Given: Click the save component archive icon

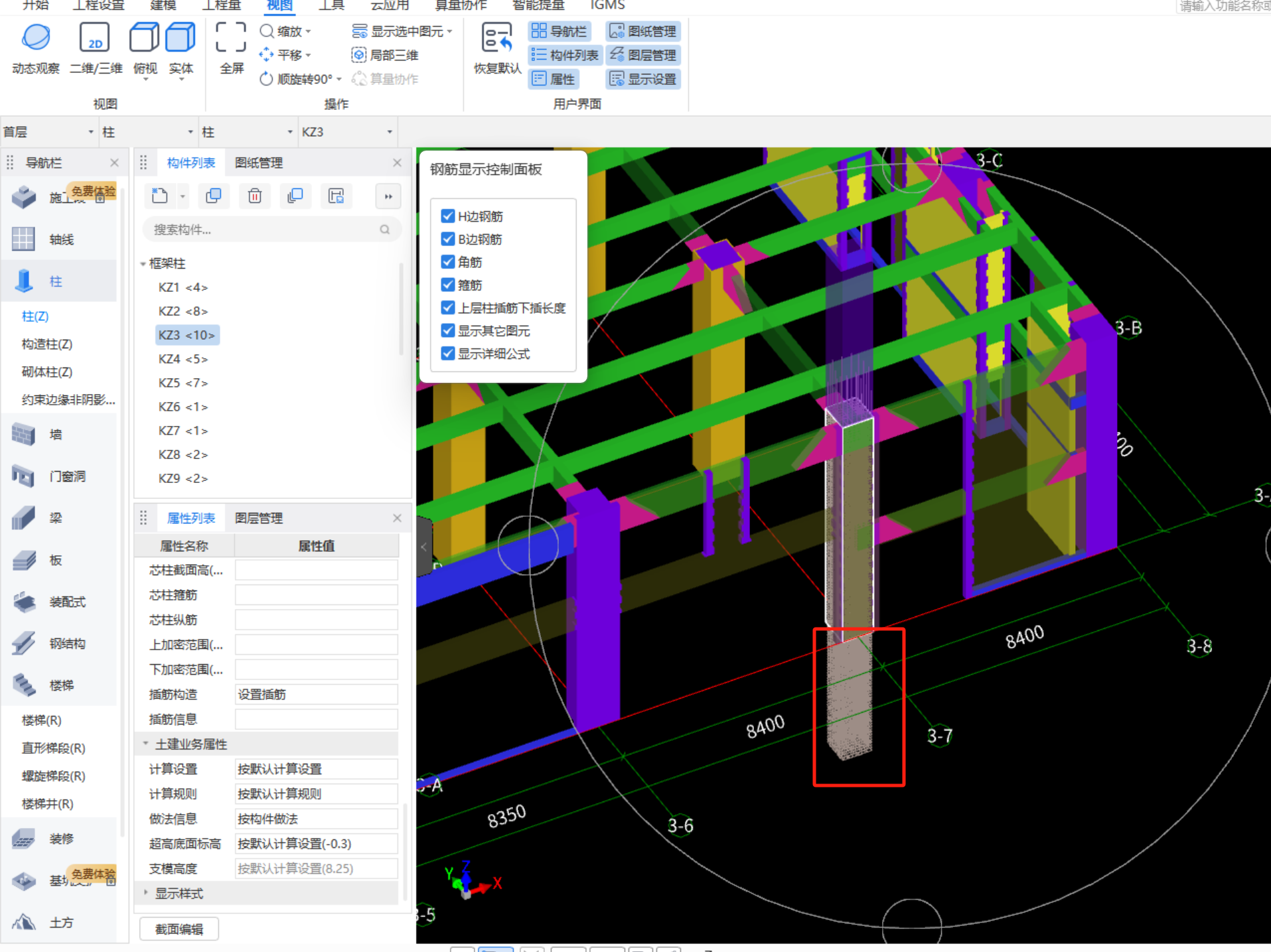Looking at the screenshot, I should (336, 196).
